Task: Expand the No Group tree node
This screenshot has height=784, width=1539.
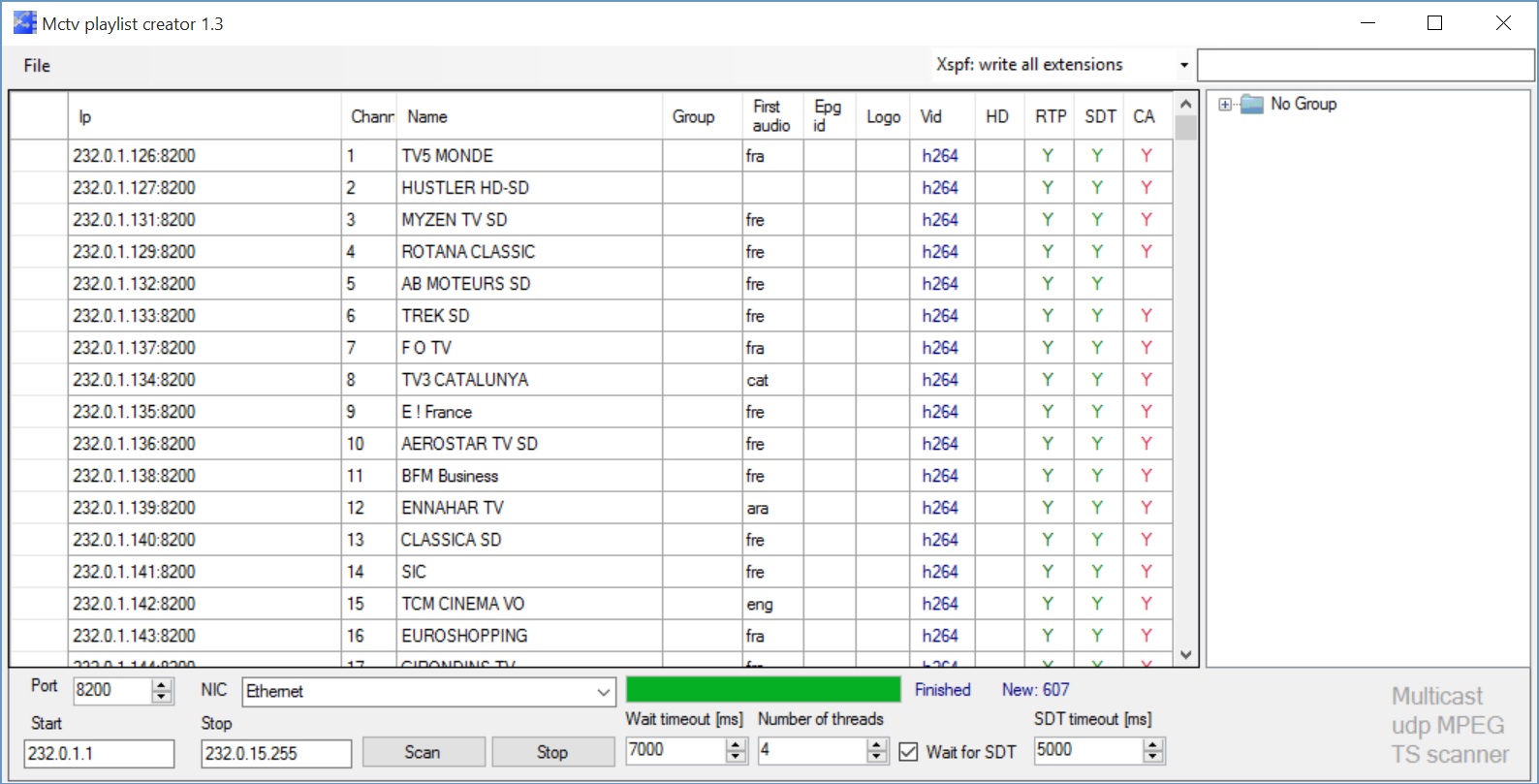Action: coord(1225,105)
